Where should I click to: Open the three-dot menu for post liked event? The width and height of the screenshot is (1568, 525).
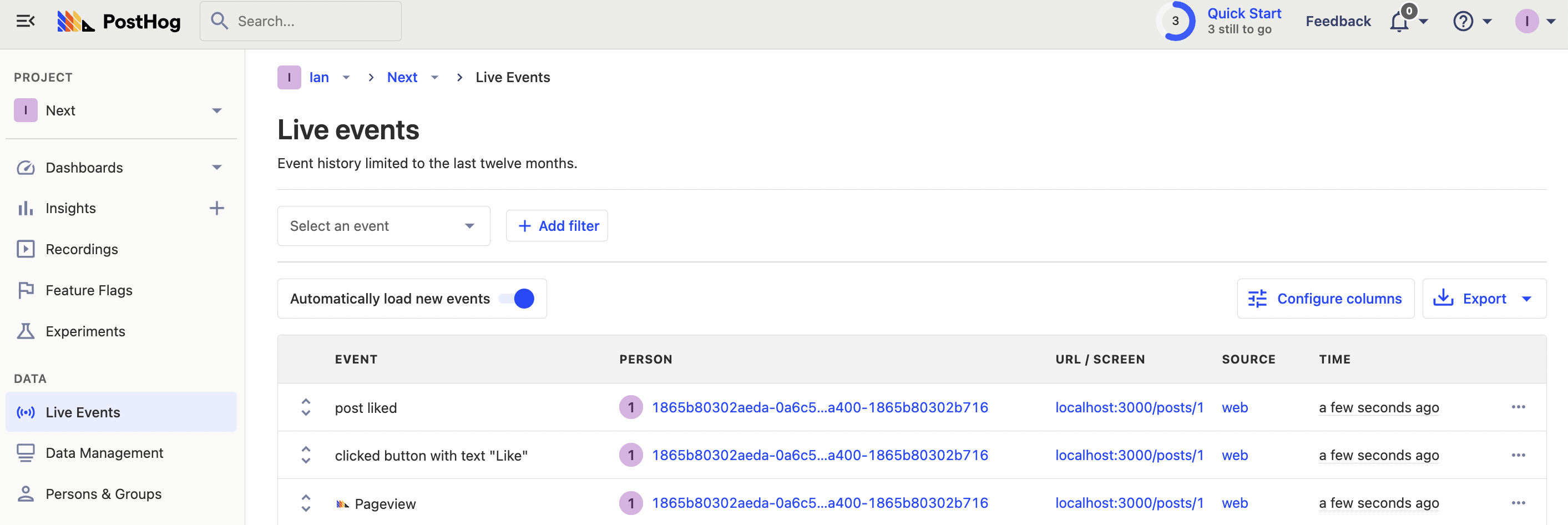1518,407
